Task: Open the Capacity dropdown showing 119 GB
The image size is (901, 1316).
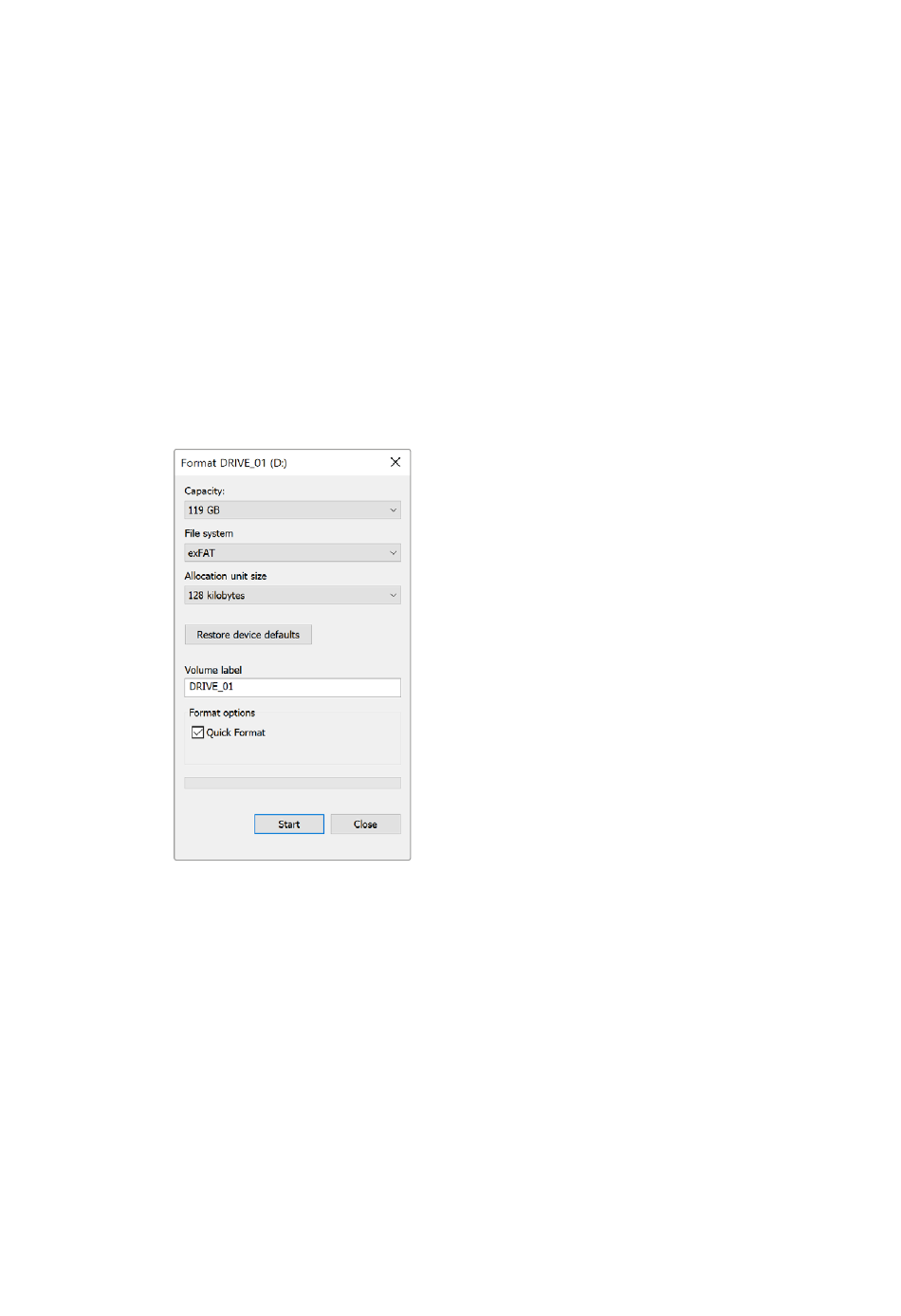Action: [292, 510]
